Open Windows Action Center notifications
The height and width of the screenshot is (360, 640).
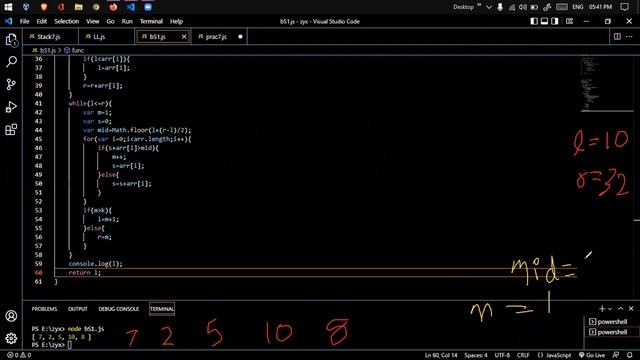point(624,7)
